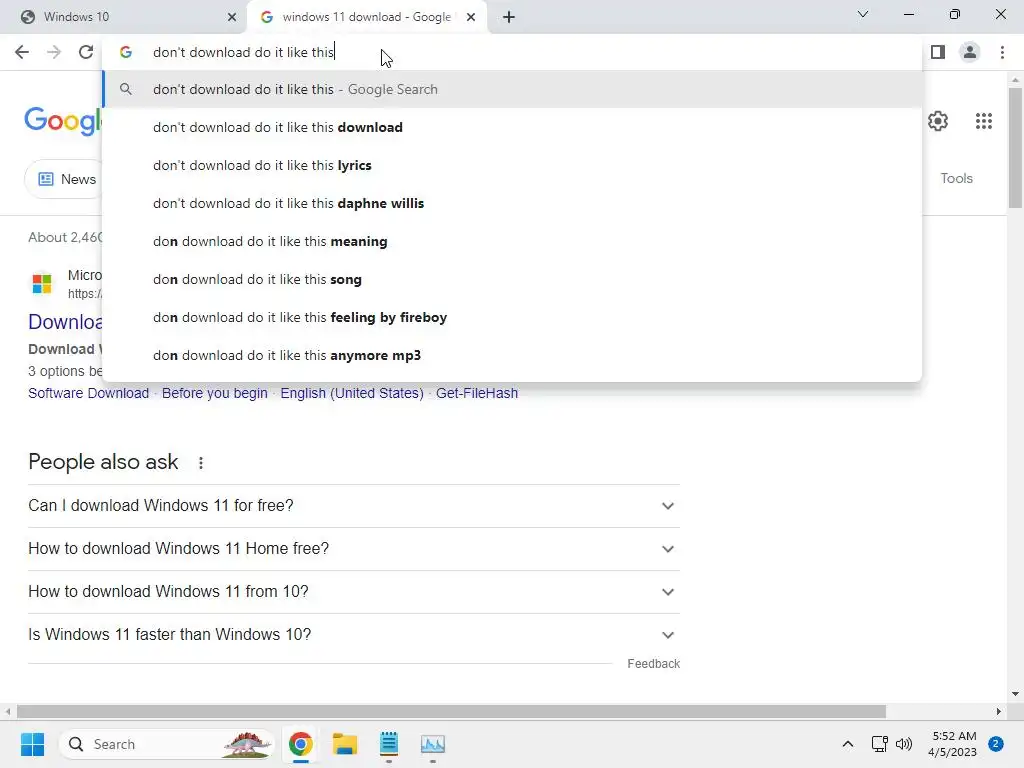Open the Get-FileHash link
This screenshot has width=1024, height=768.
coord(477,393)
